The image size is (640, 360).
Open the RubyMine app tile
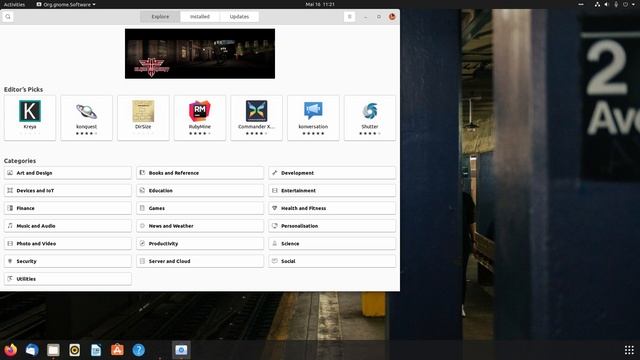[x=200, y=118]
